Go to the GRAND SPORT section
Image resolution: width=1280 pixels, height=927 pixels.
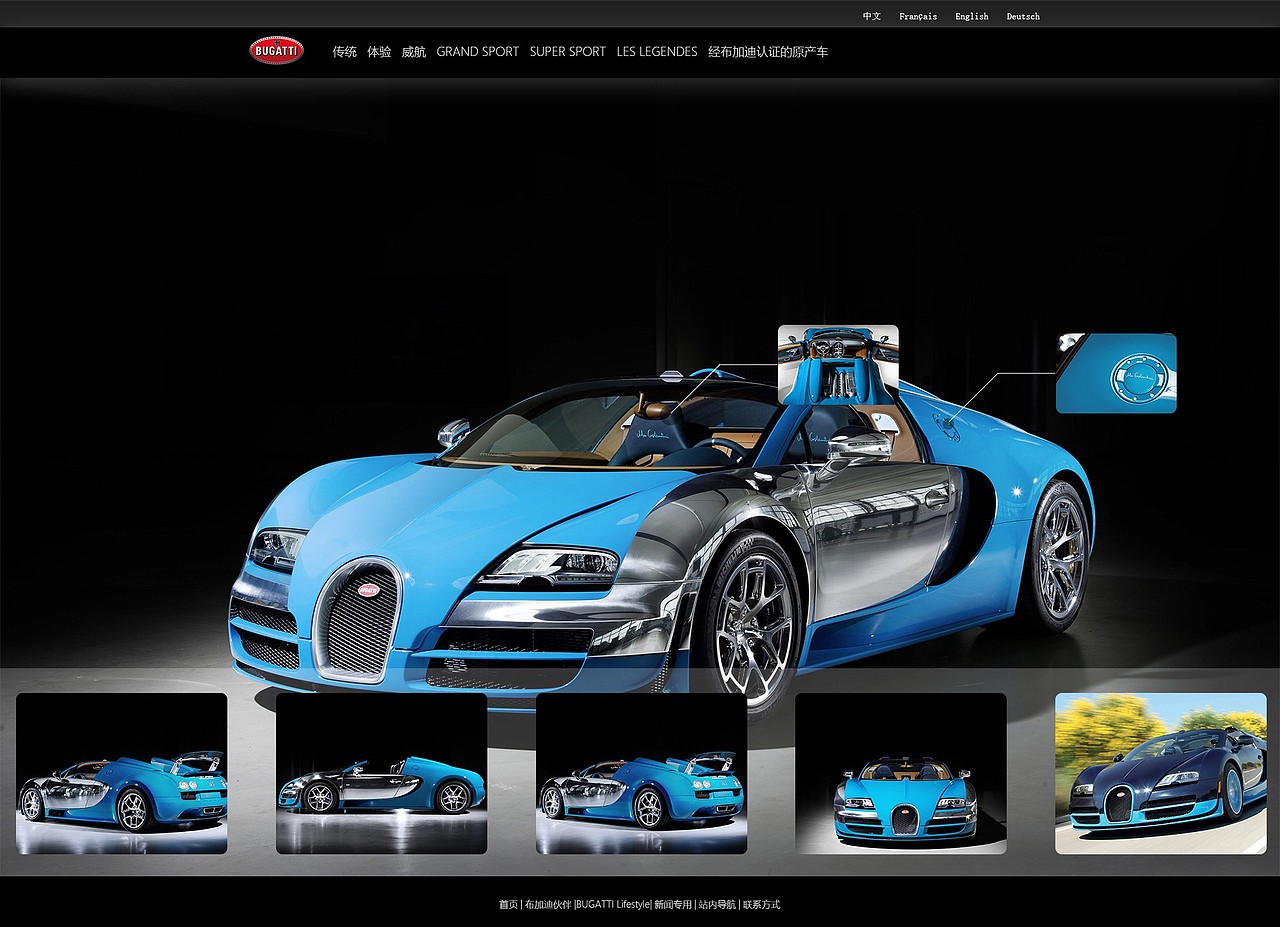pyautogui.click(x=478, y=51)
